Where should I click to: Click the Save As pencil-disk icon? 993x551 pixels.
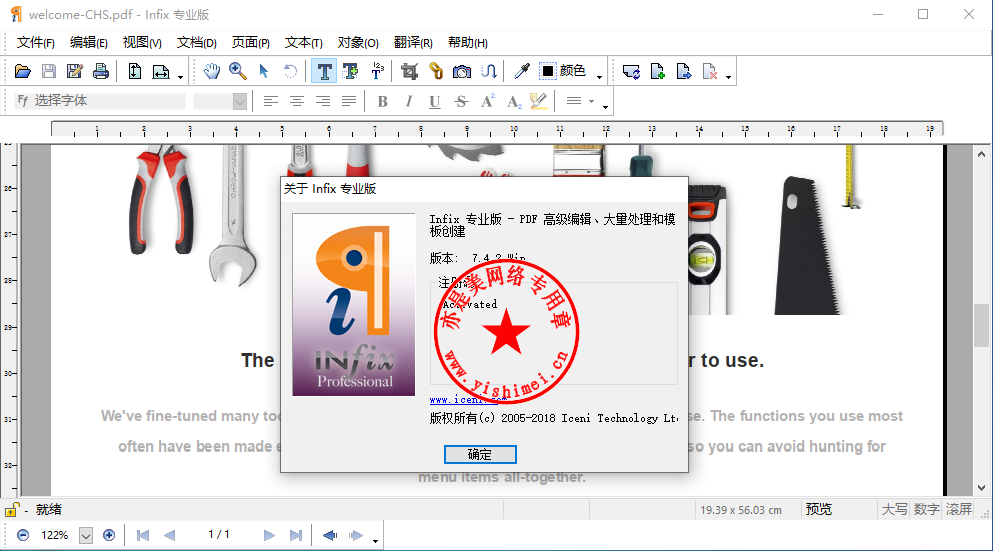pyautogui.click(x=75, y=71)
